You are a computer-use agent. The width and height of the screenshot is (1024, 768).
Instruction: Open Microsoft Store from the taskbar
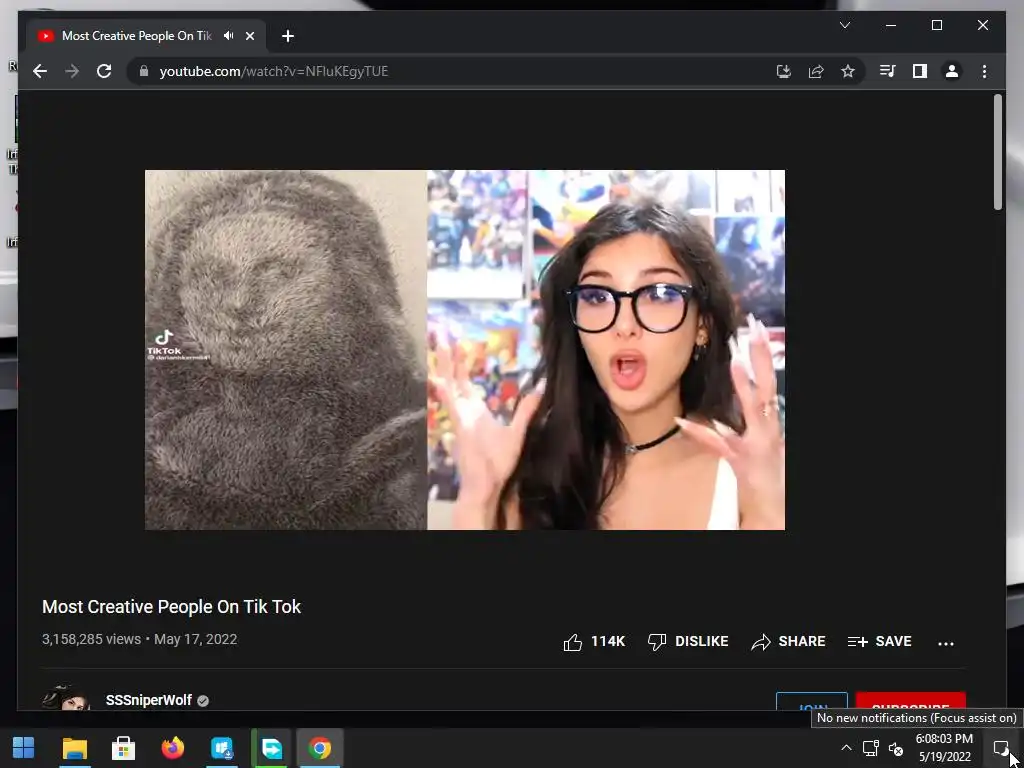point(123,748)
